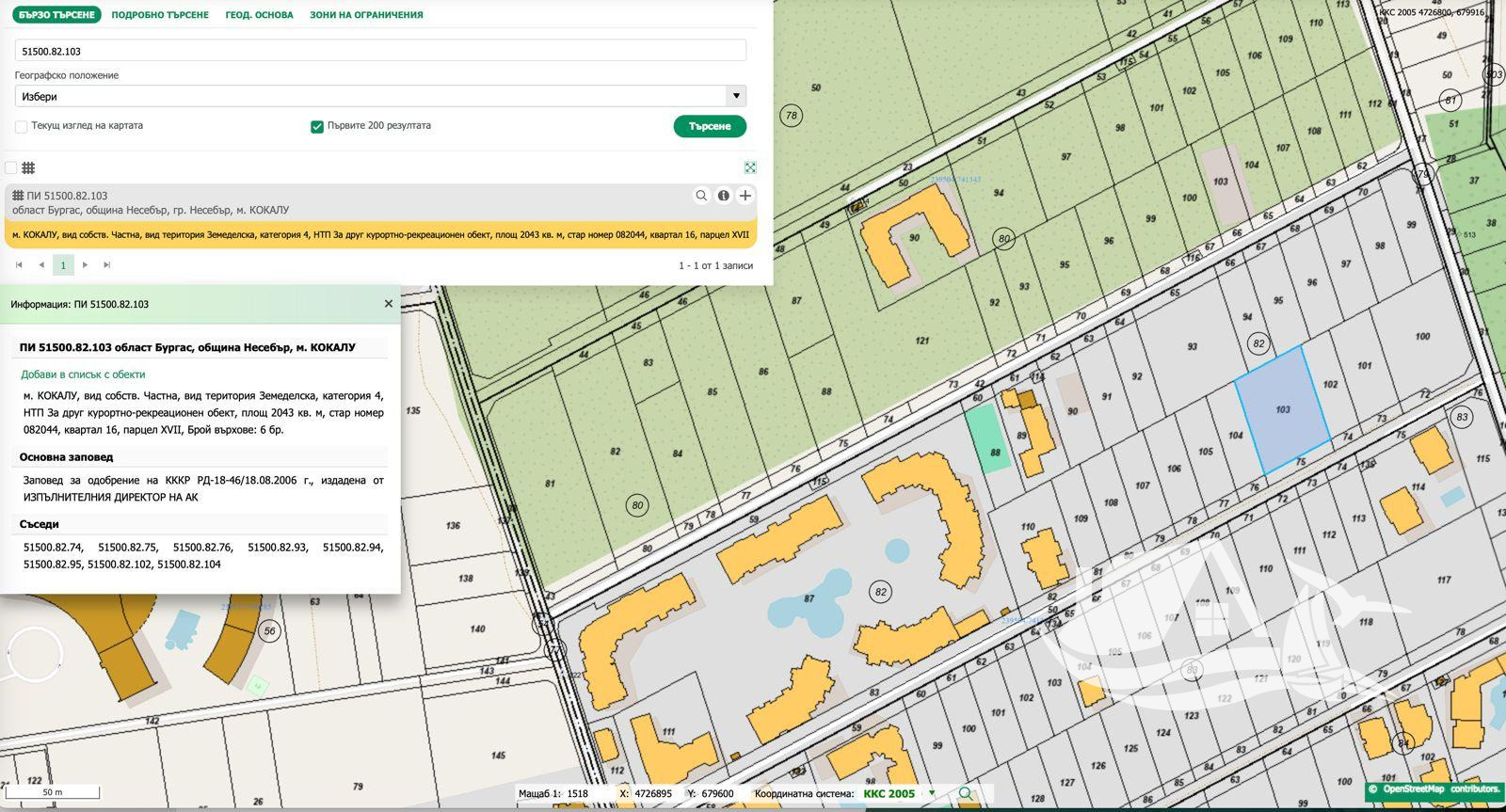Click the coordinate search magnifier in bottom bar
This screenshot has width=1506, height=812.
coord(965,793)
